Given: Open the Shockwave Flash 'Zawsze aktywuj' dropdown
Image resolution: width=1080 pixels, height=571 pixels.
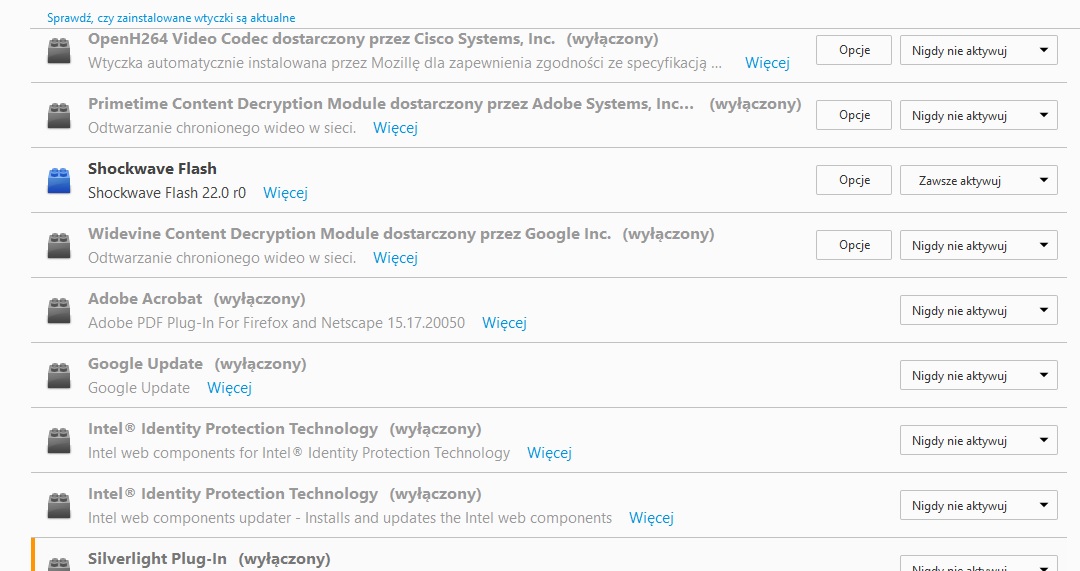Looking at the screenshot, I should pyautogui.click(x=978, y=180).
